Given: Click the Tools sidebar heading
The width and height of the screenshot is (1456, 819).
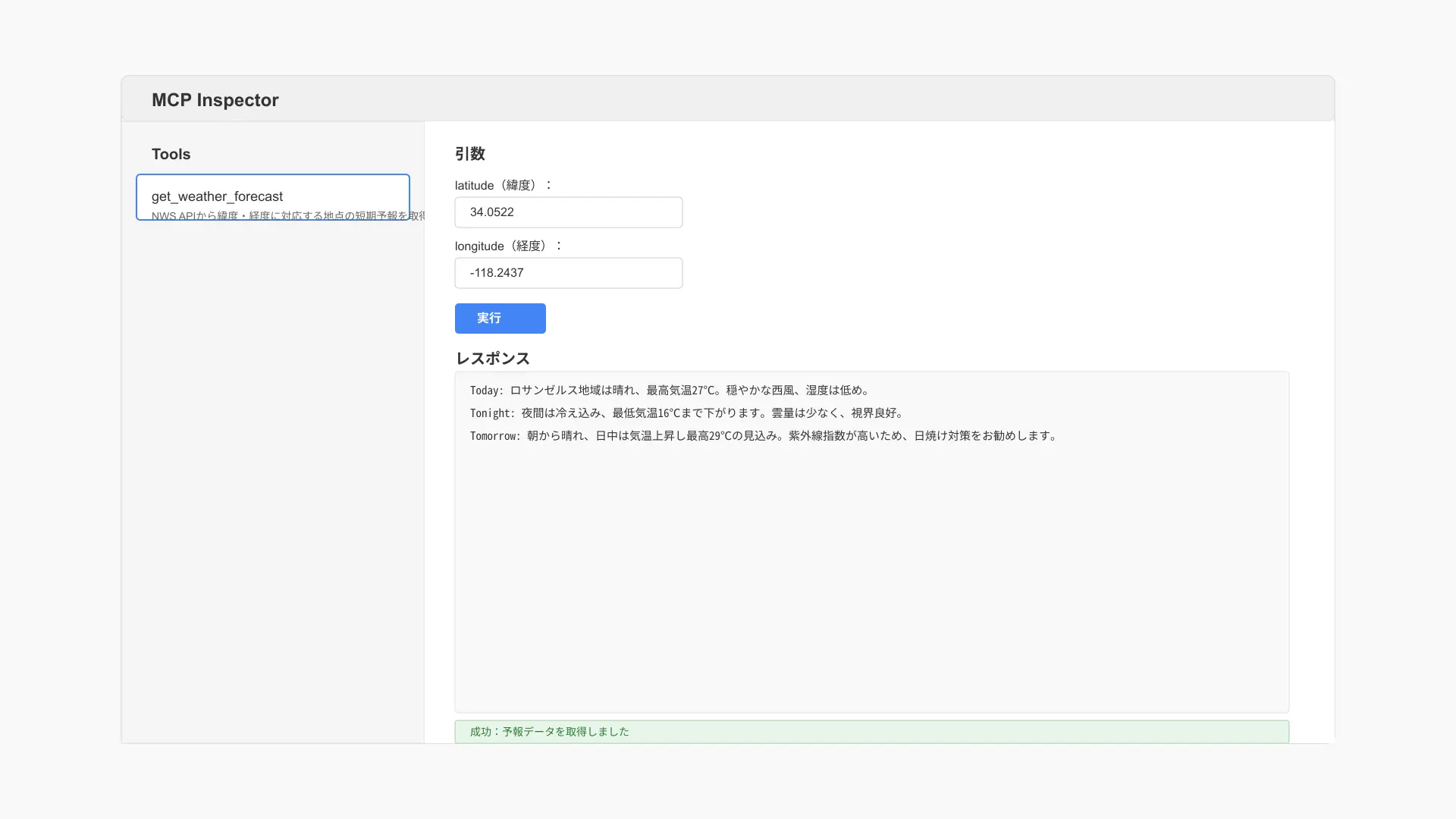Looking at the screenshot, I should coord(171,154).
